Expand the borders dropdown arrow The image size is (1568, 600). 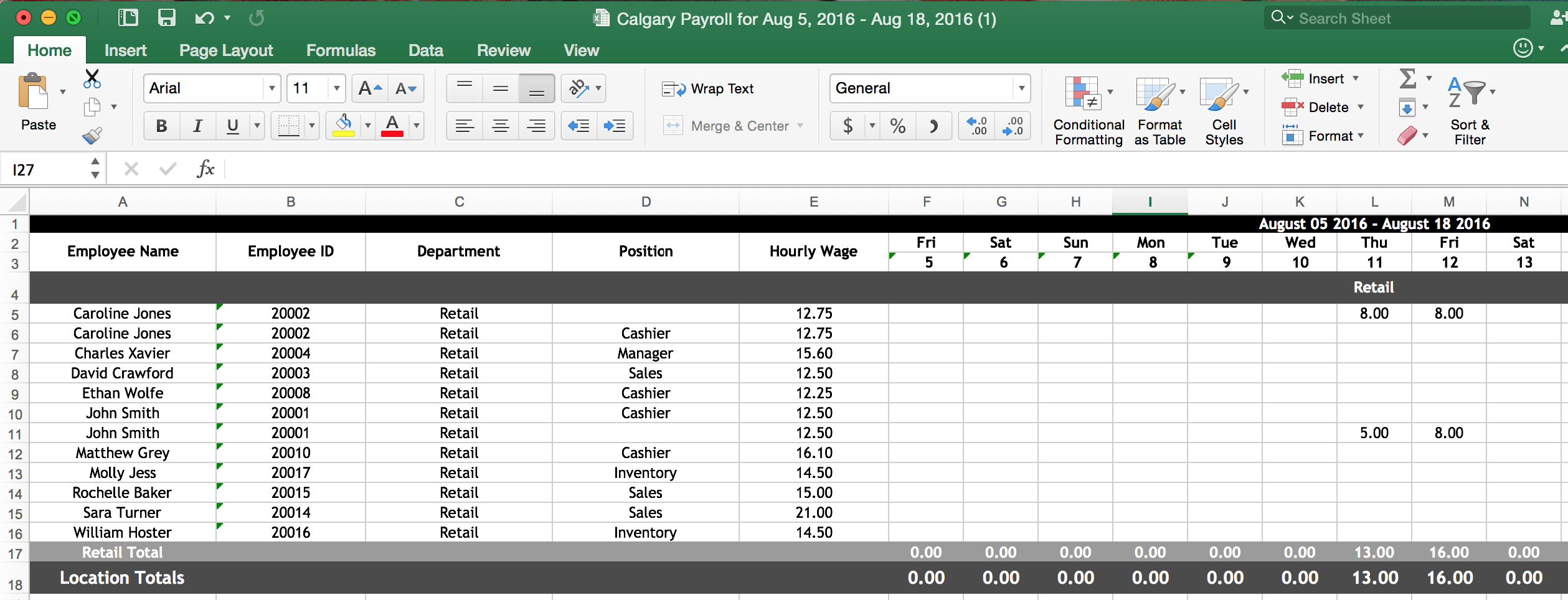pyautogui.click(x=312, y=126)
